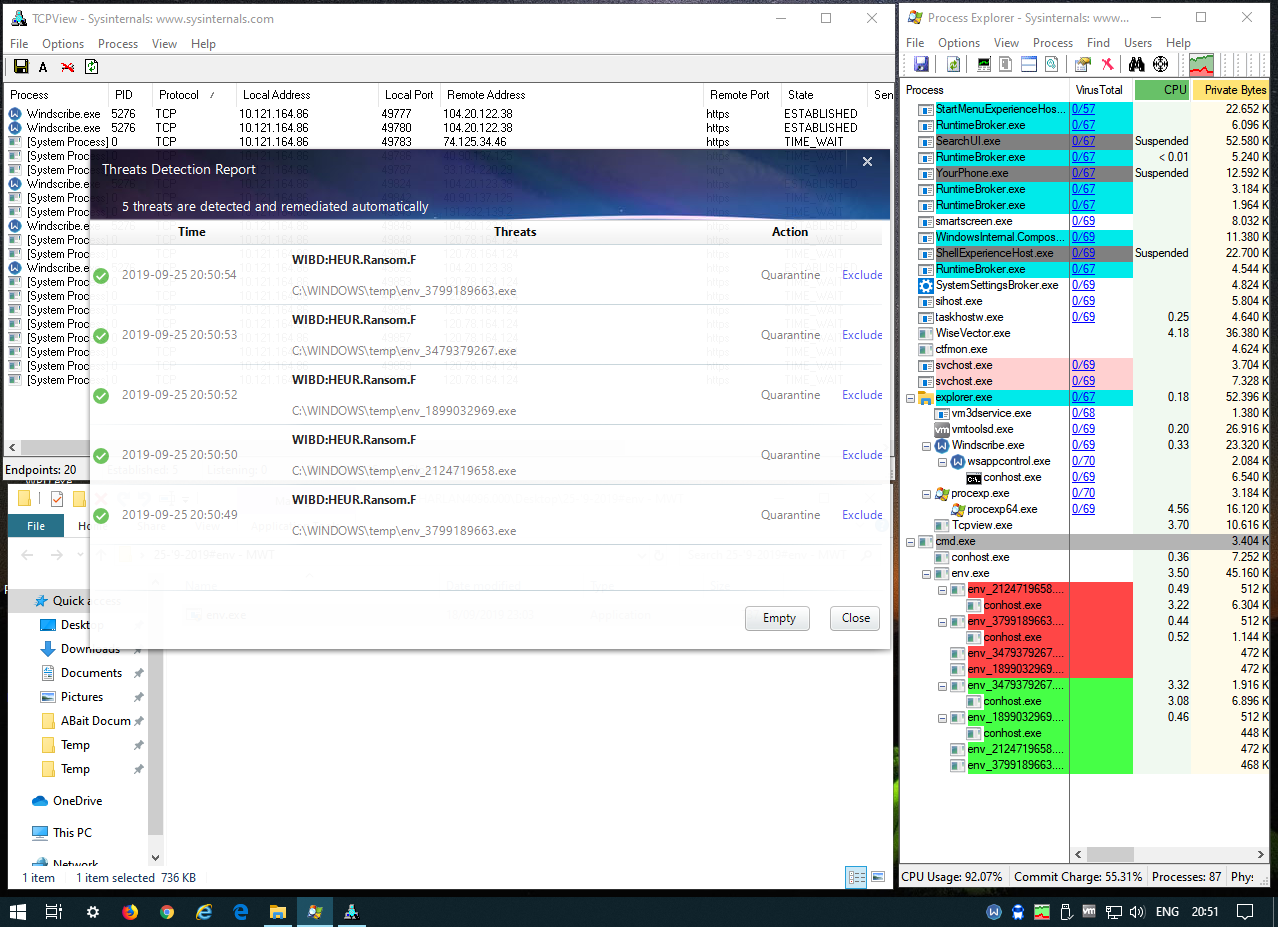Click Exclude link for env_3479379267.exe threat

[x=862, y=335]
